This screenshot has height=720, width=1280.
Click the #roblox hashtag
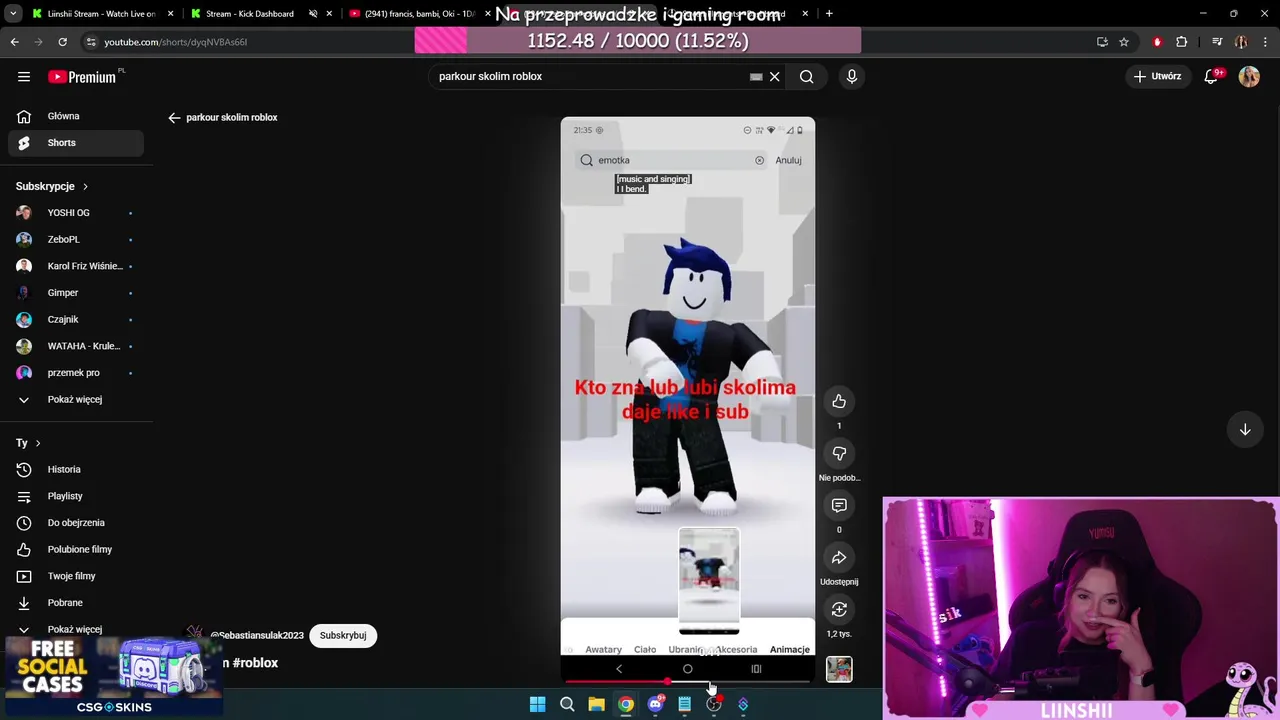[255, 663]
